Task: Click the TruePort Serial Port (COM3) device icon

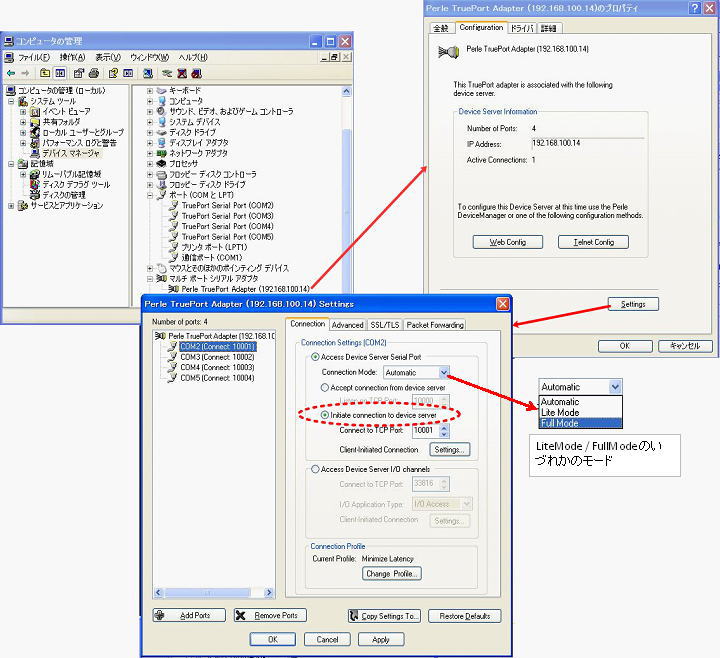Action: click(173, 216)
